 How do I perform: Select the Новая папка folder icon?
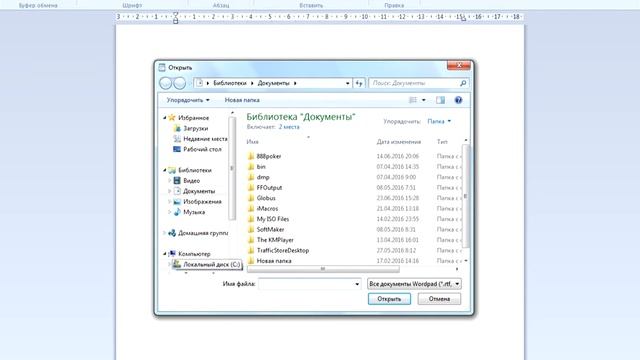pyautogui.click(x=251, y=261)
